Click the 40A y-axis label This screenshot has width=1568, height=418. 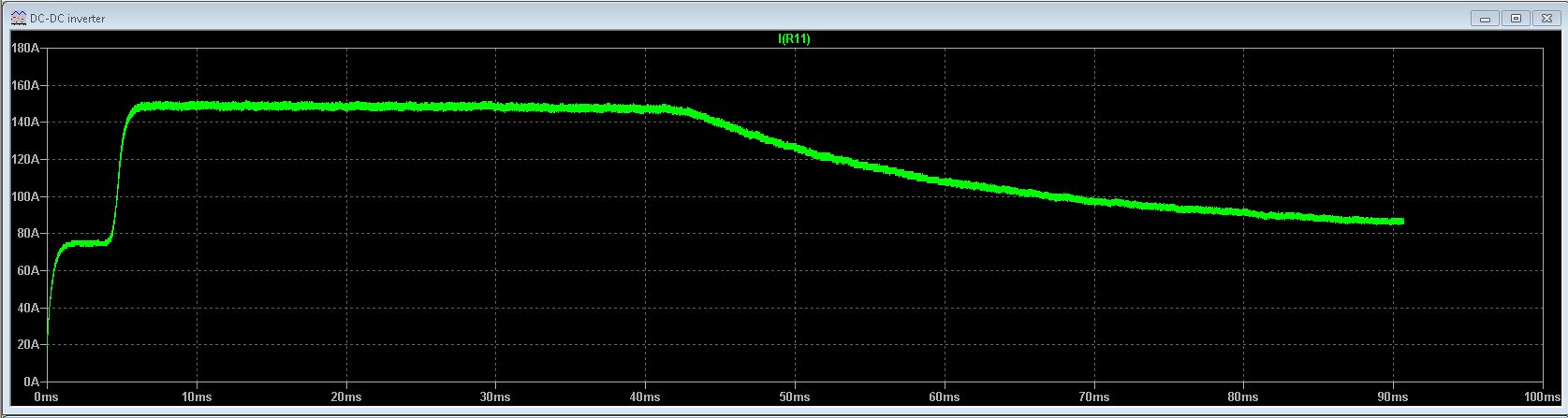tap(28, 308)
